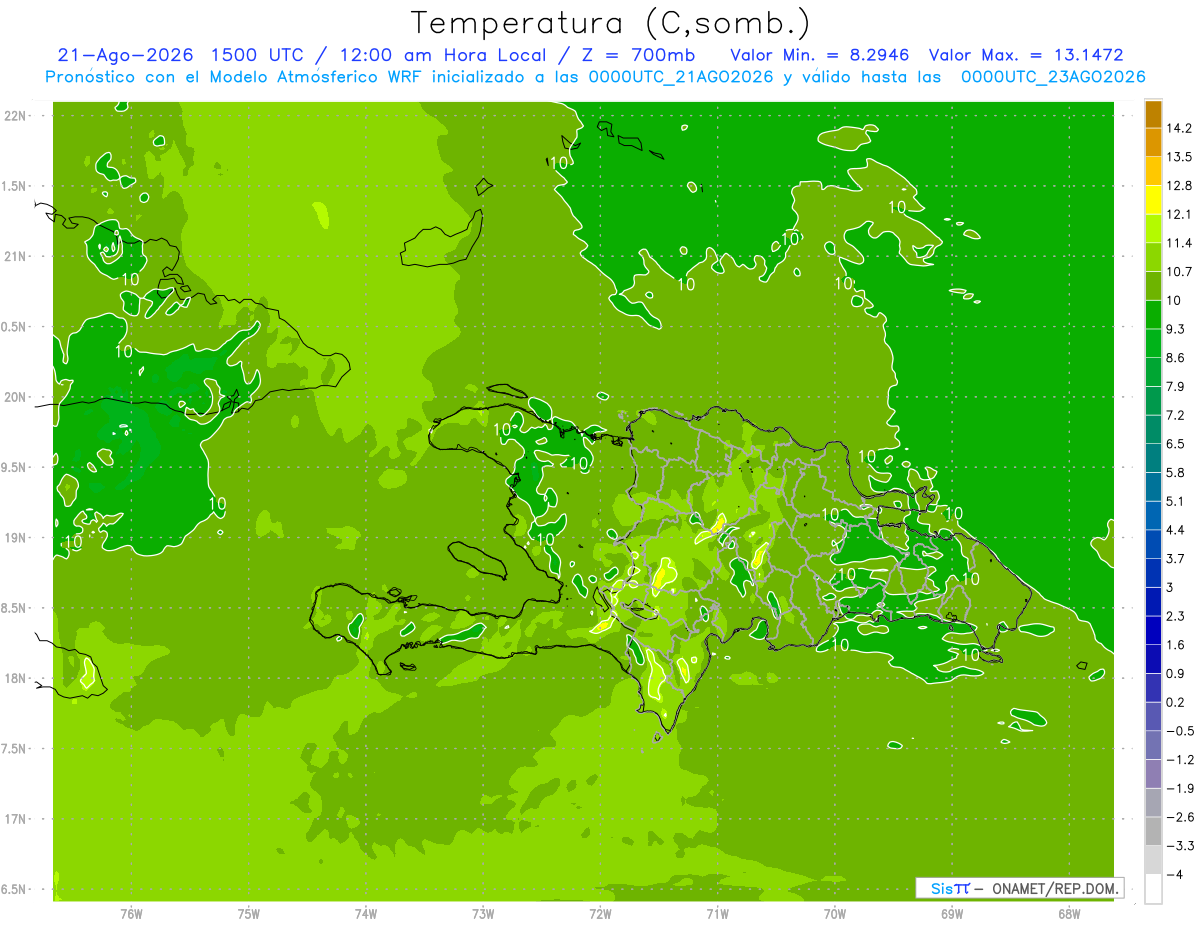
Task: Click the green swatch between 10 and 9.3
Action: [1153, 314]
